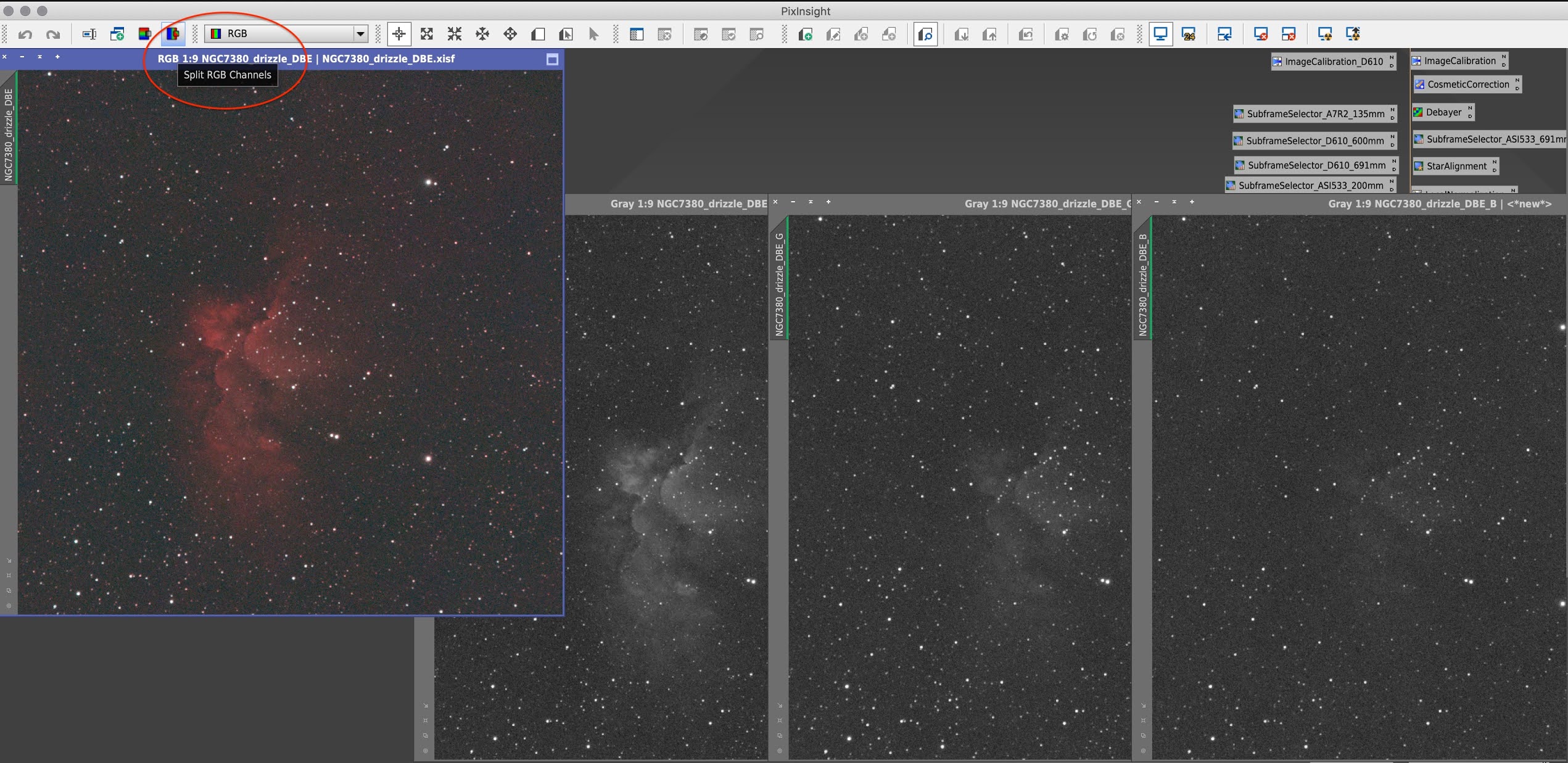
Task: Select the crosshair readout mode tool
Action: click(x=399, y=34)
